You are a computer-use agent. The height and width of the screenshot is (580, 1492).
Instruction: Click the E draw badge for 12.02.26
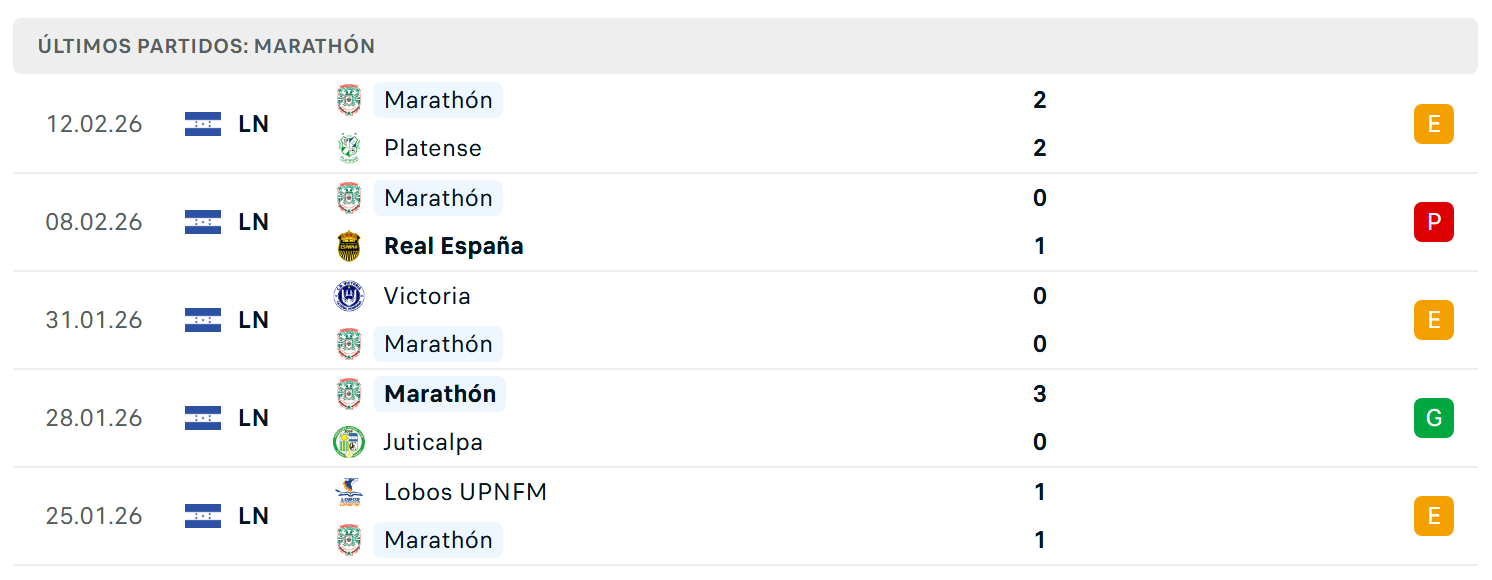point(1433,124)
